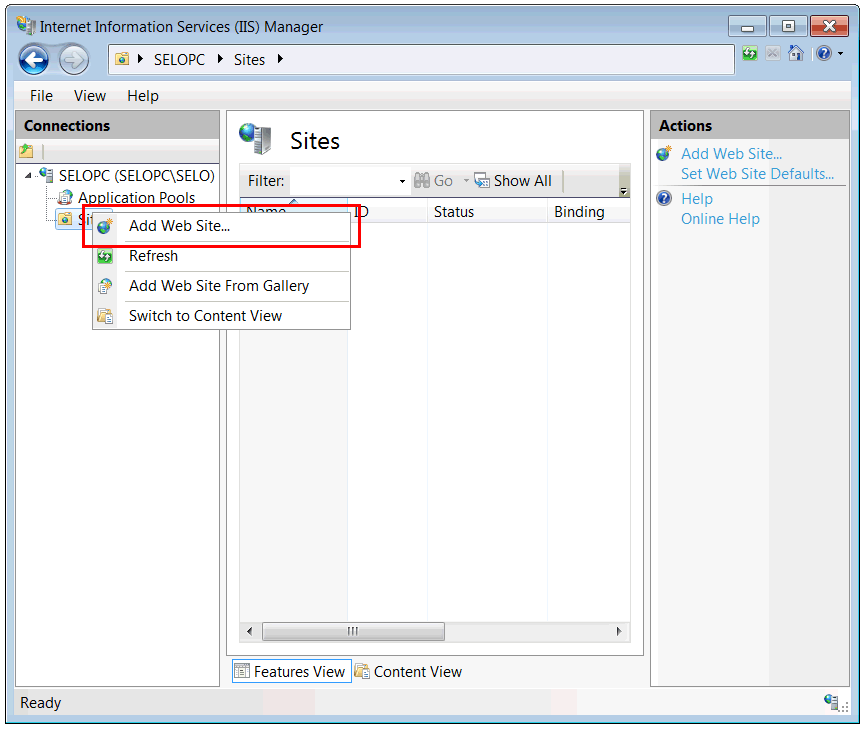
Task: Choose Add Web Site... from context menu
Action: pos(221,226)
